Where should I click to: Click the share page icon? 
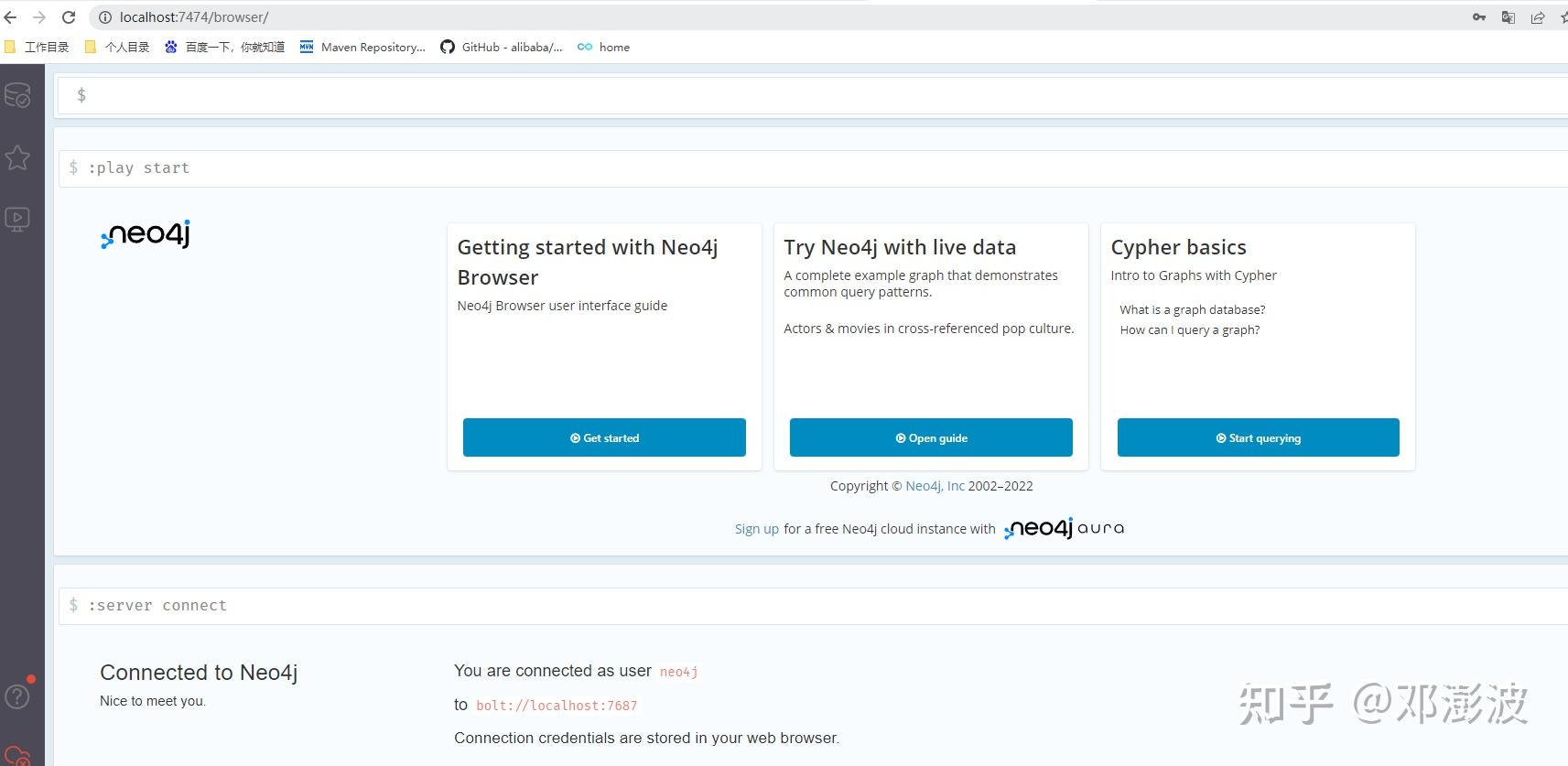pyautogui.click(x=1538, y=17)
